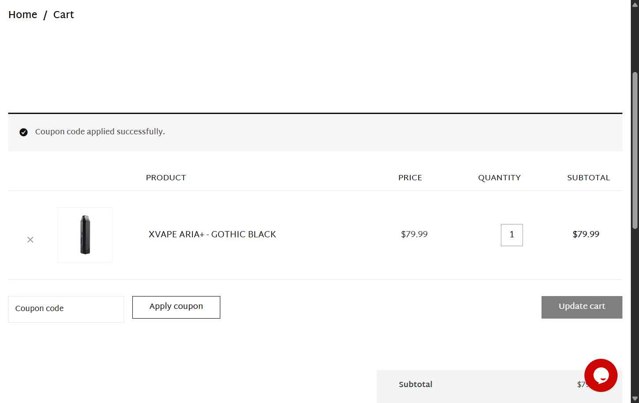Click the PRODUCT column header

(166, 178)
